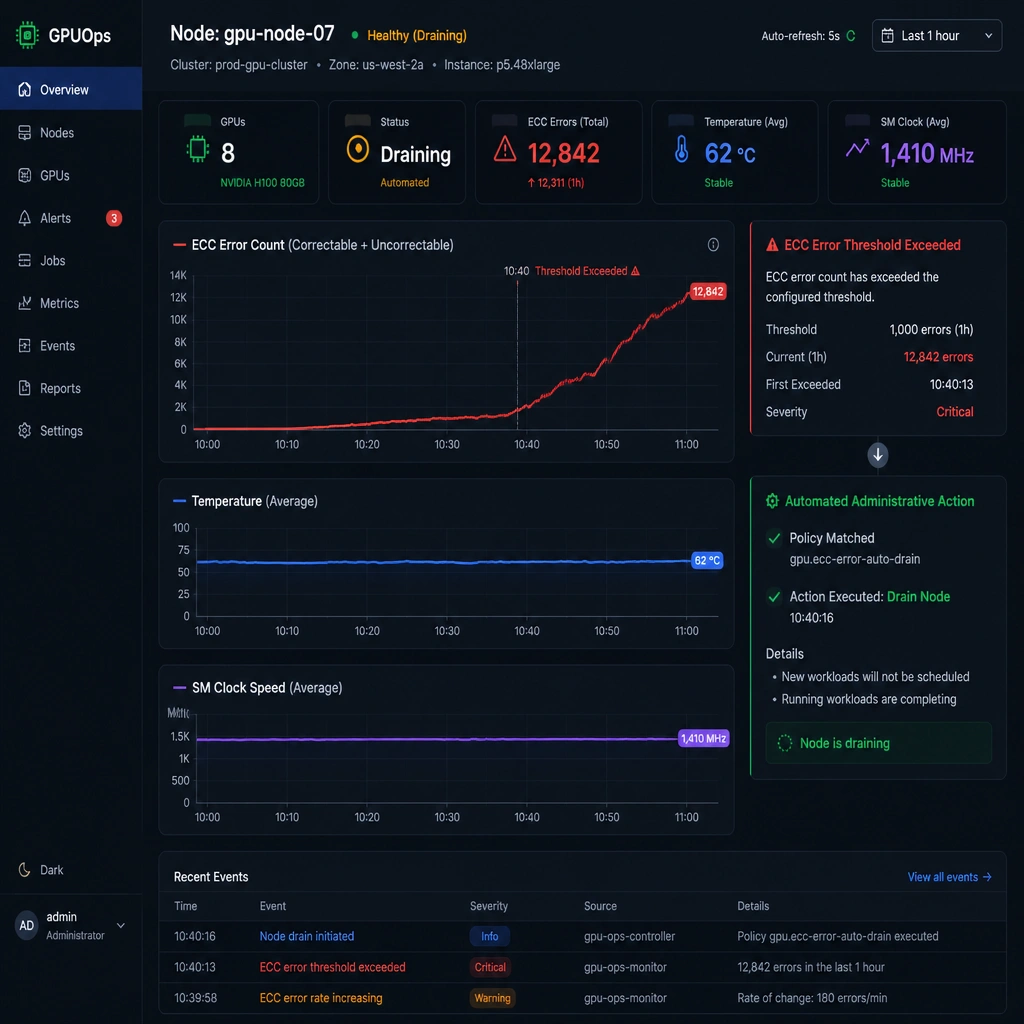Click the spinner icon in Node is draining banner
Screen dimensions: 1024x1024
(784, 743)
